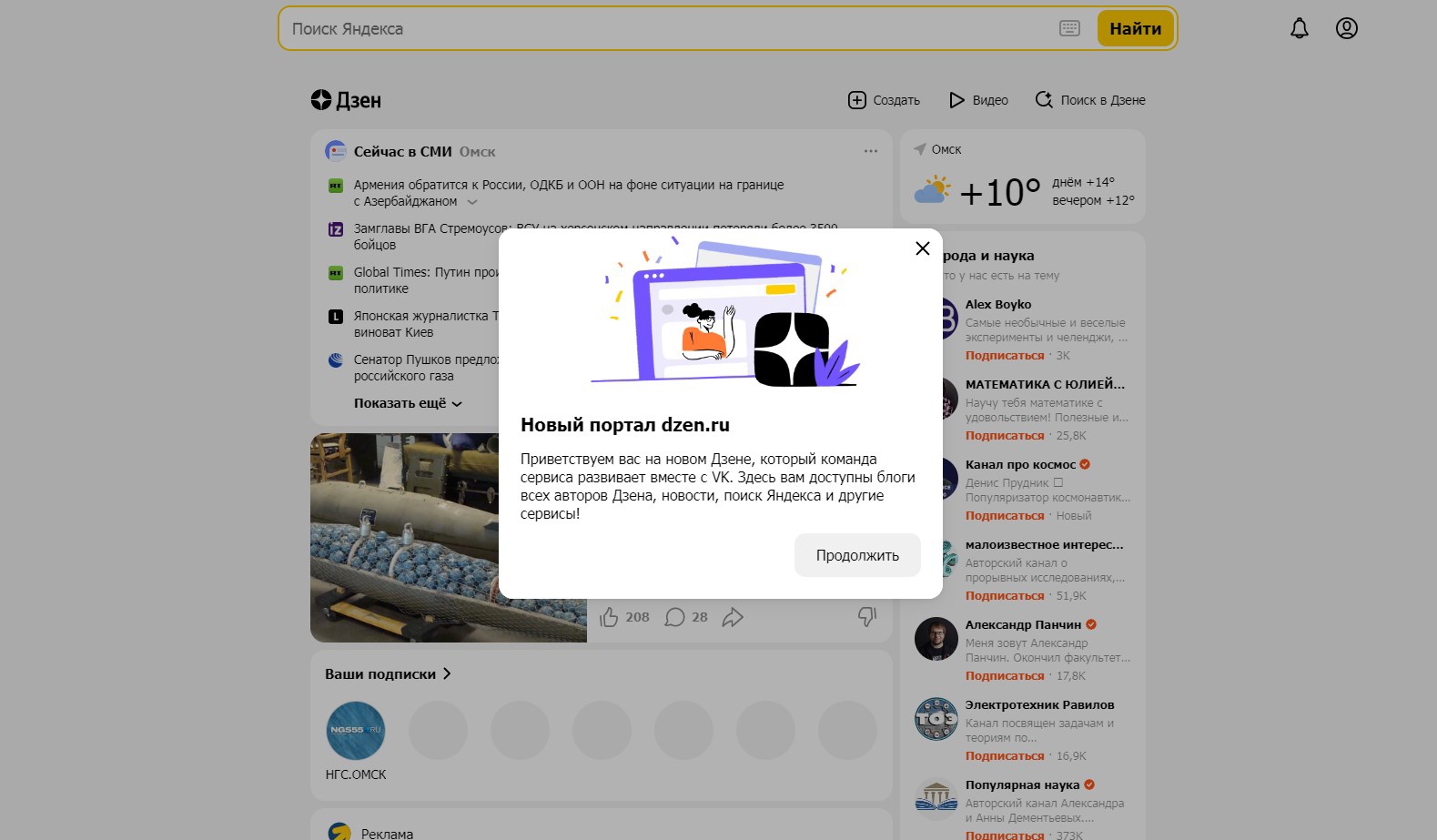Open the Видео section

point(979,100)
